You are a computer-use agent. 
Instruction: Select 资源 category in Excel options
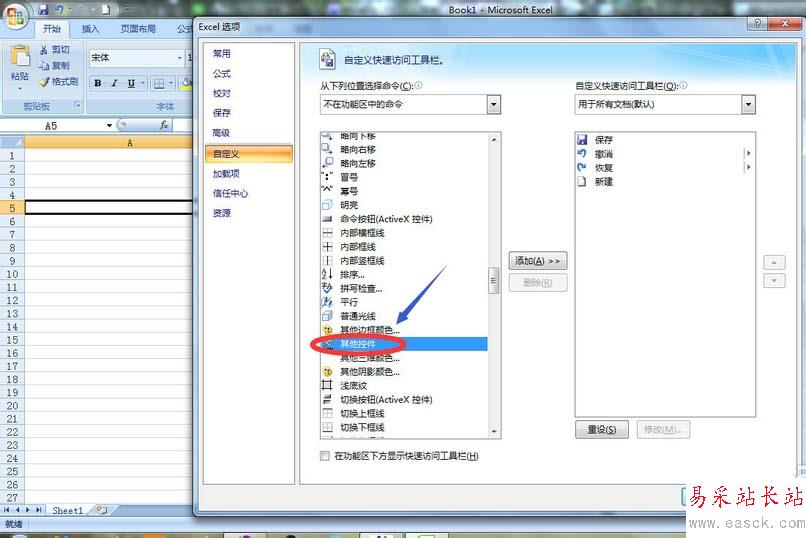pos(249,213)
